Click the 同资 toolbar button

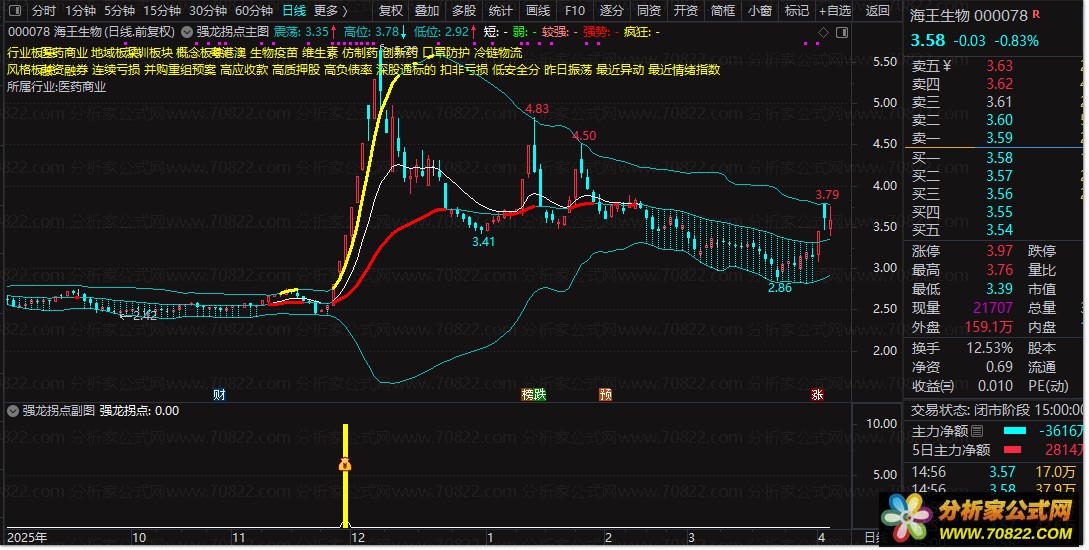pos(649,10)
